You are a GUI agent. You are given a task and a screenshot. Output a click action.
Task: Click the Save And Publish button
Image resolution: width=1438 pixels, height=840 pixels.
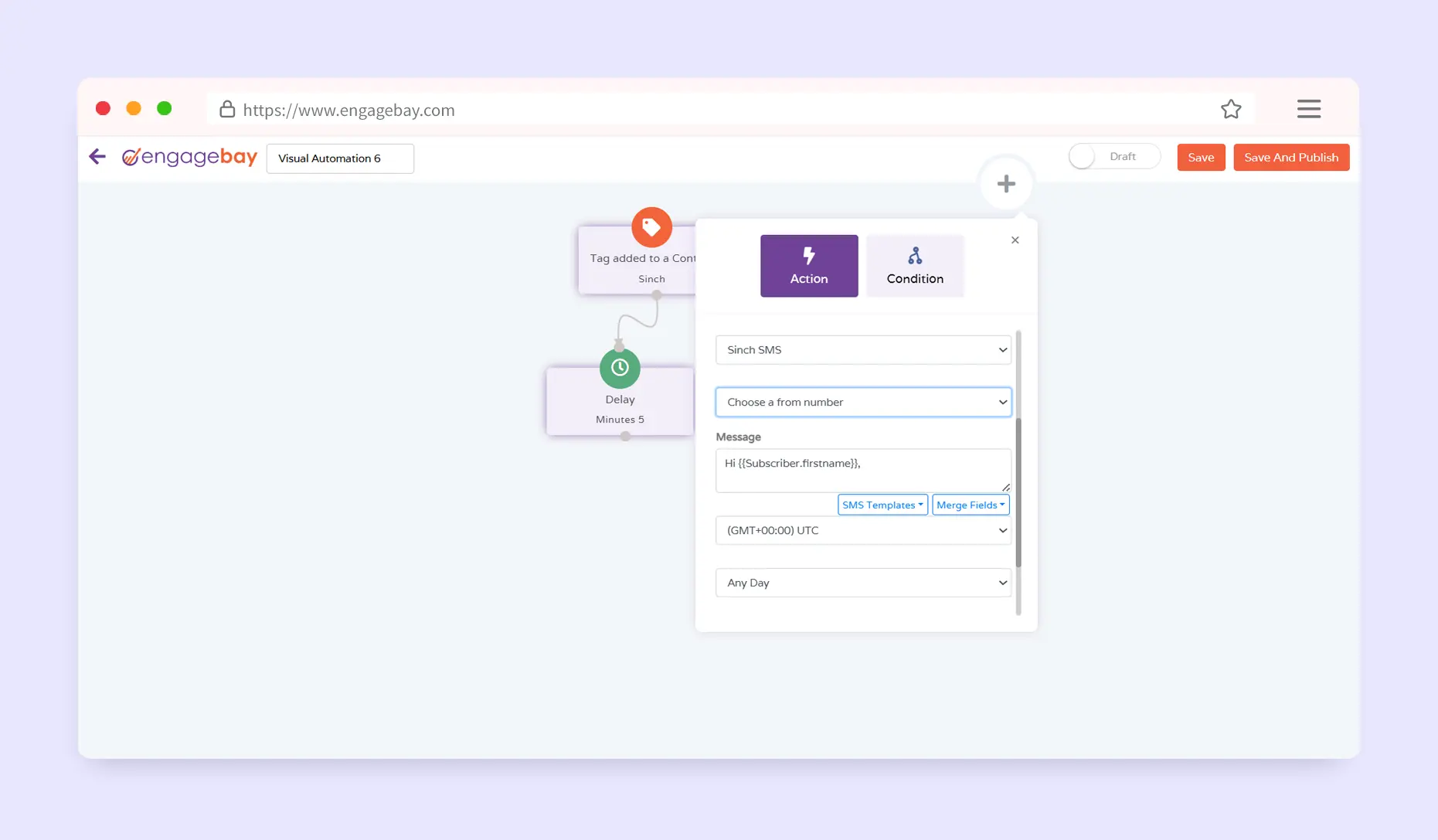tap(1290, 158)
